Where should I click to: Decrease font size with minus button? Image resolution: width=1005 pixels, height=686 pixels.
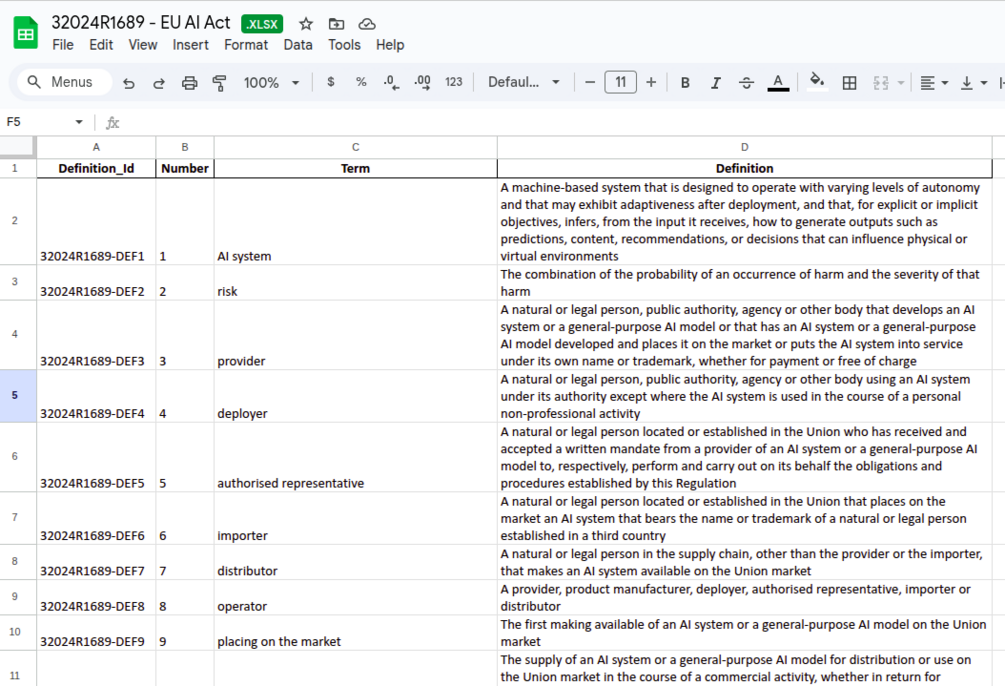point(590,82)
